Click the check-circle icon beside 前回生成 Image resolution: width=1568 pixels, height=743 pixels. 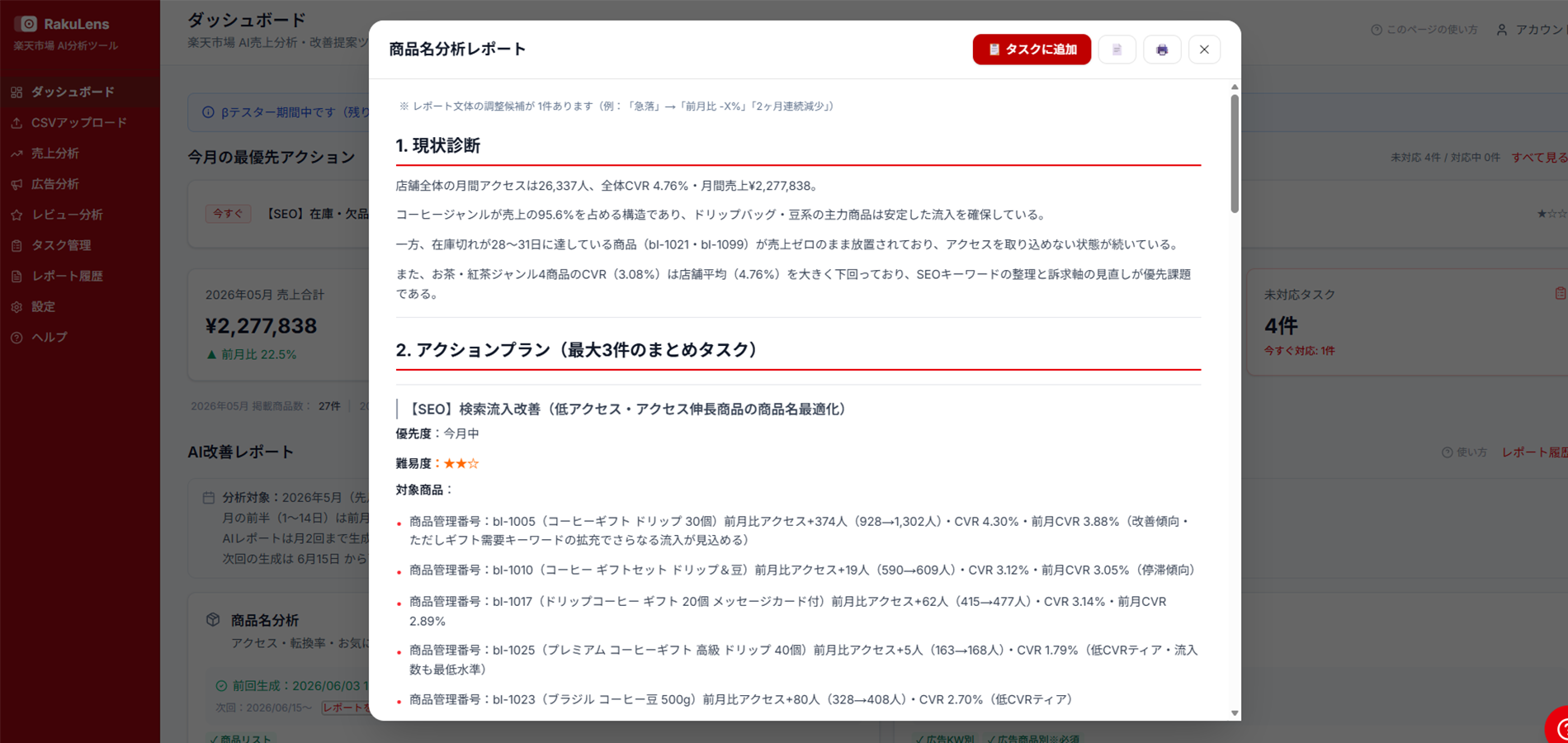point(221,686)
